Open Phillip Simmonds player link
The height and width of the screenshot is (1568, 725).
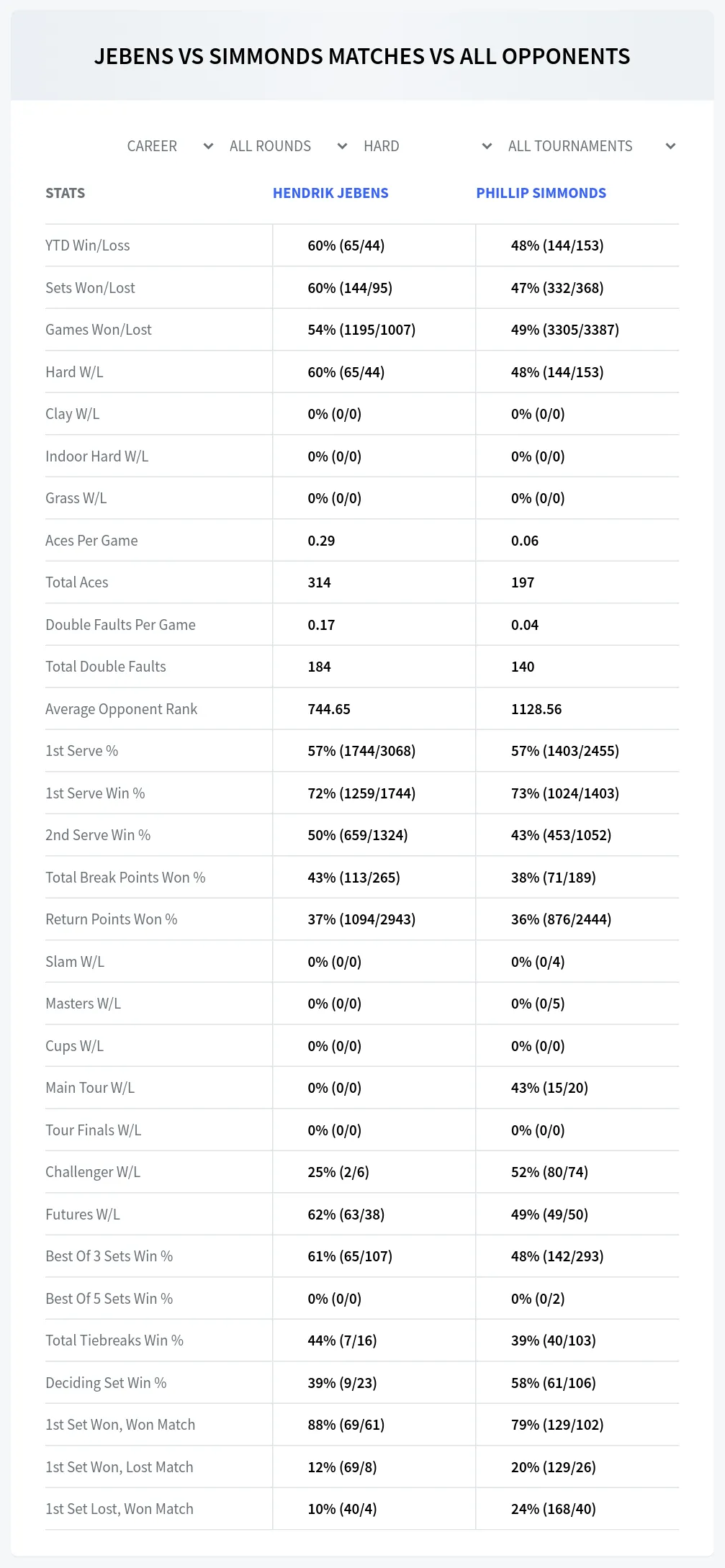tap(541, 193)
